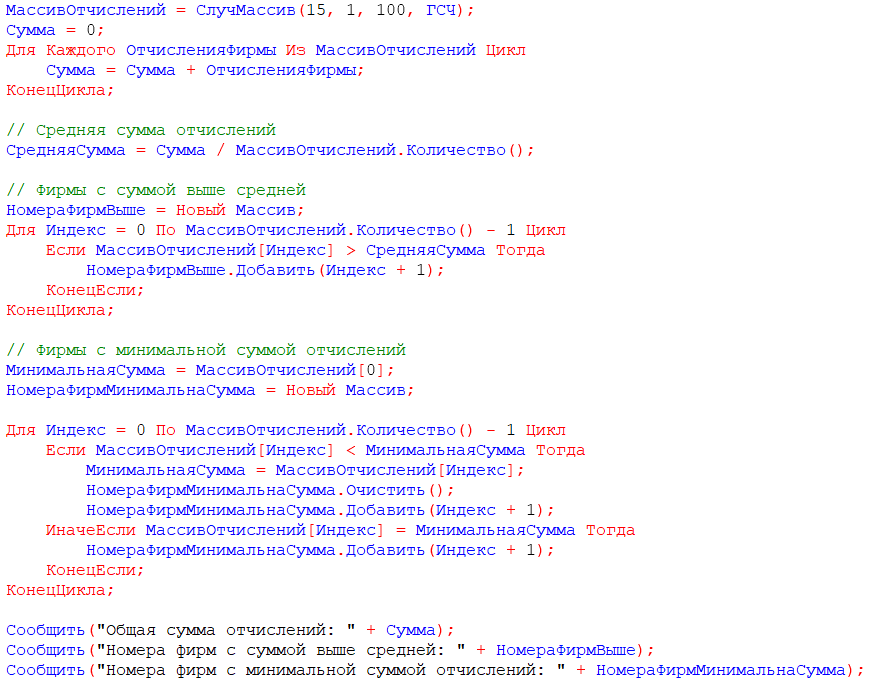Click the string "Номера фирм с суммой выше средней: "
This screenshot has height=692, width=884.
click(281, 650)
